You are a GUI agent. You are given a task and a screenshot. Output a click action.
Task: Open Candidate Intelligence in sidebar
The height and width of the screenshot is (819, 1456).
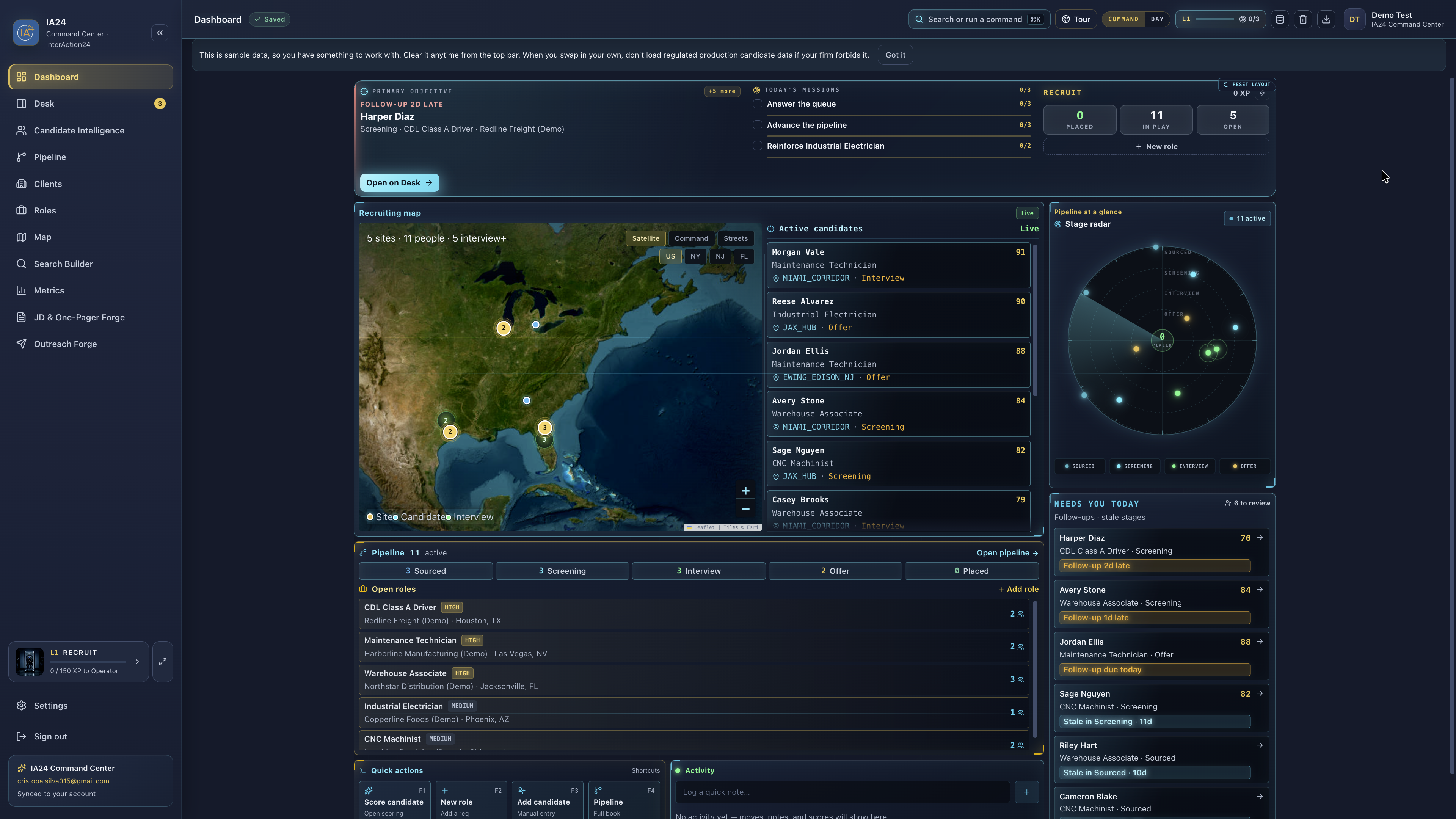click(91, 130)
